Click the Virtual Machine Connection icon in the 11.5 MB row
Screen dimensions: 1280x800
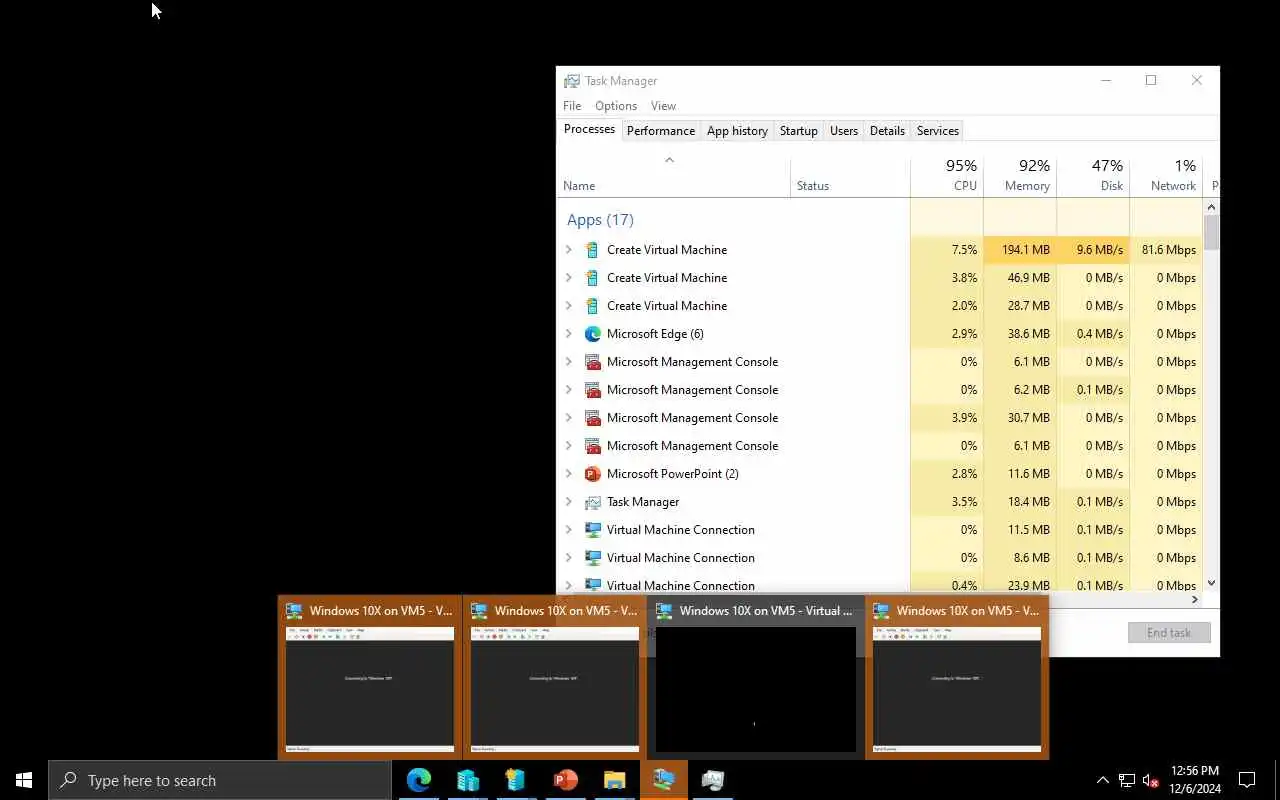[x=592, y=530]
